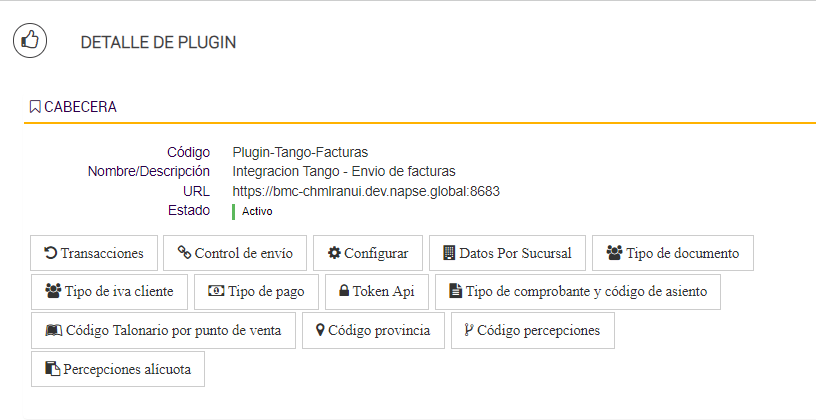This screenshot has height=420, width=816.
Task: Open Tipo de comprobante y código de asiento
Action: (x=578, y=292)
